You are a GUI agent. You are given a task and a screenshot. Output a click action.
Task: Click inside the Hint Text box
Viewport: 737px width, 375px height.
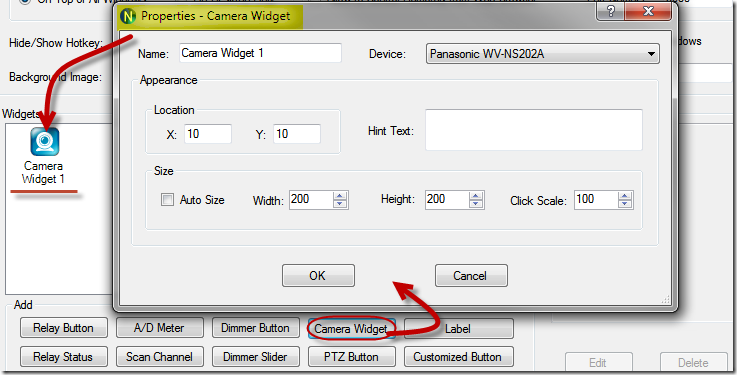click(x=533, y=130)
